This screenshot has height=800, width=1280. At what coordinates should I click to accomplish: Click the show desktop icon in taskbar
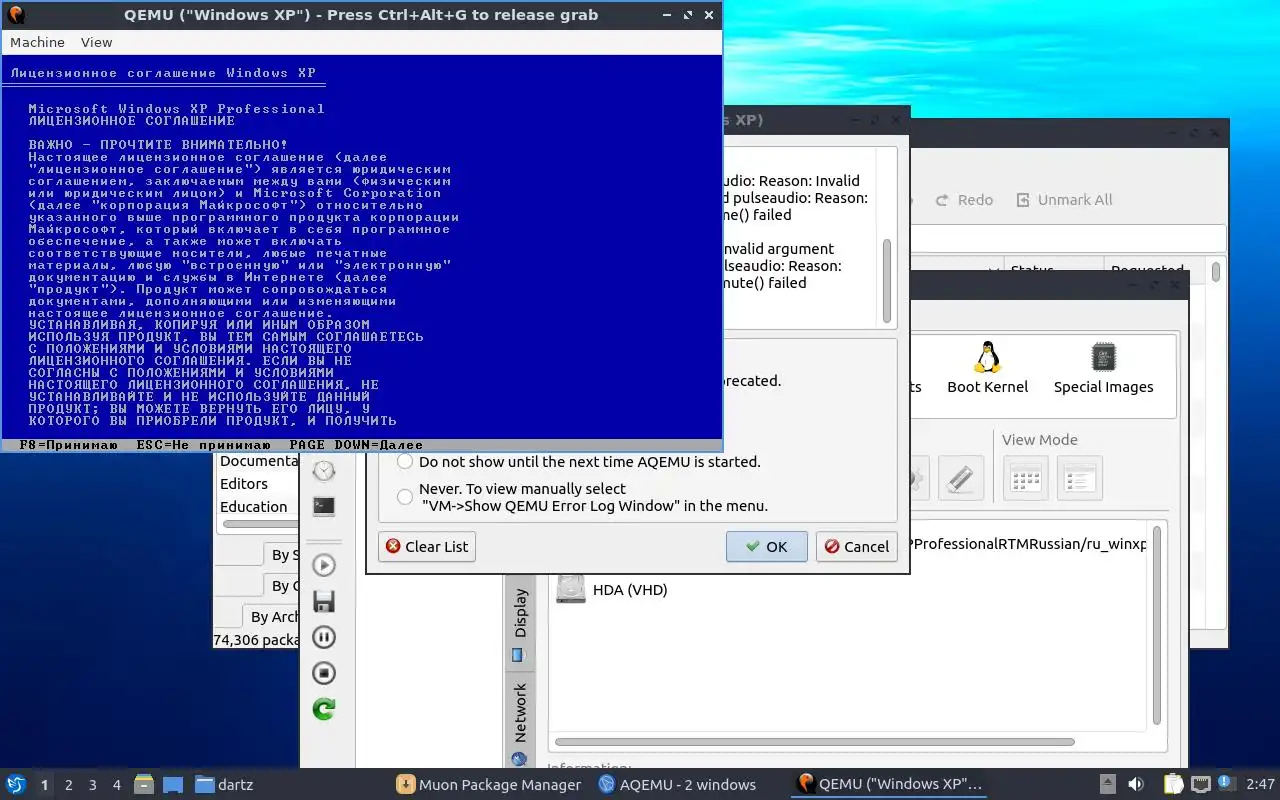(x=172, y=784)
